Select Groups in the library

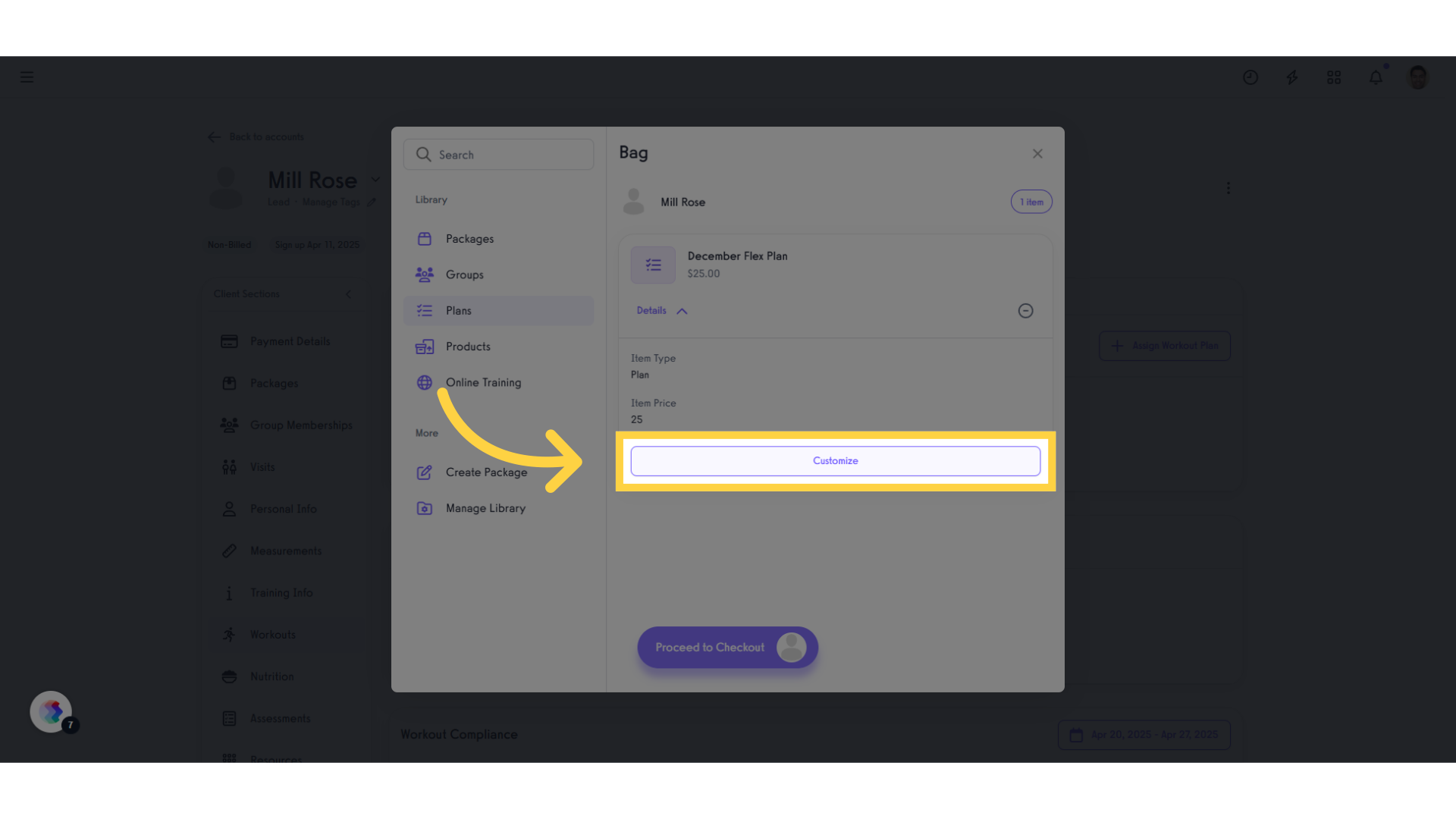(x=498, y=275)
